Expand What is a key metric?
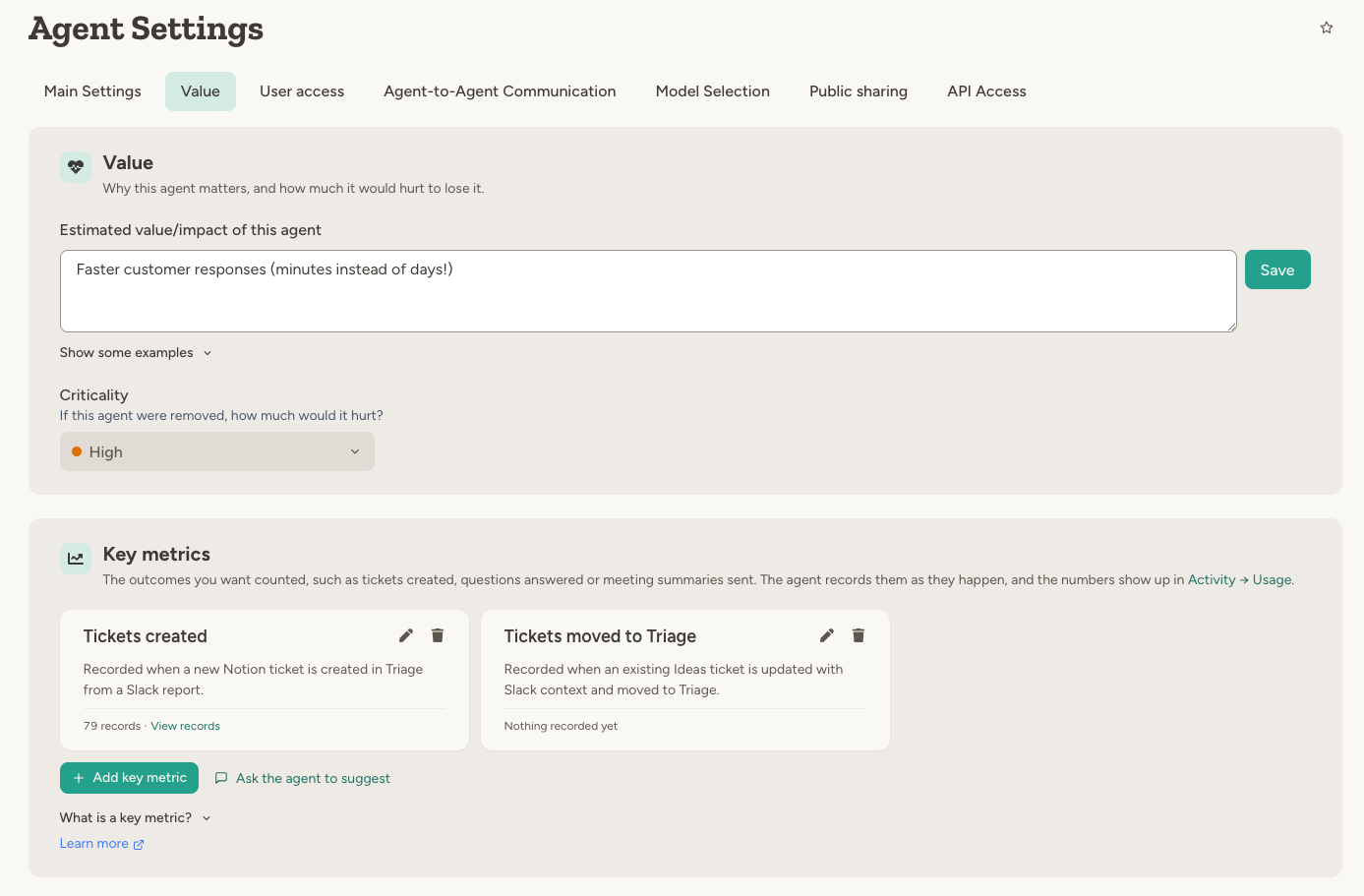The height and width of the screenshot is (896, 1364). [136, 817]
